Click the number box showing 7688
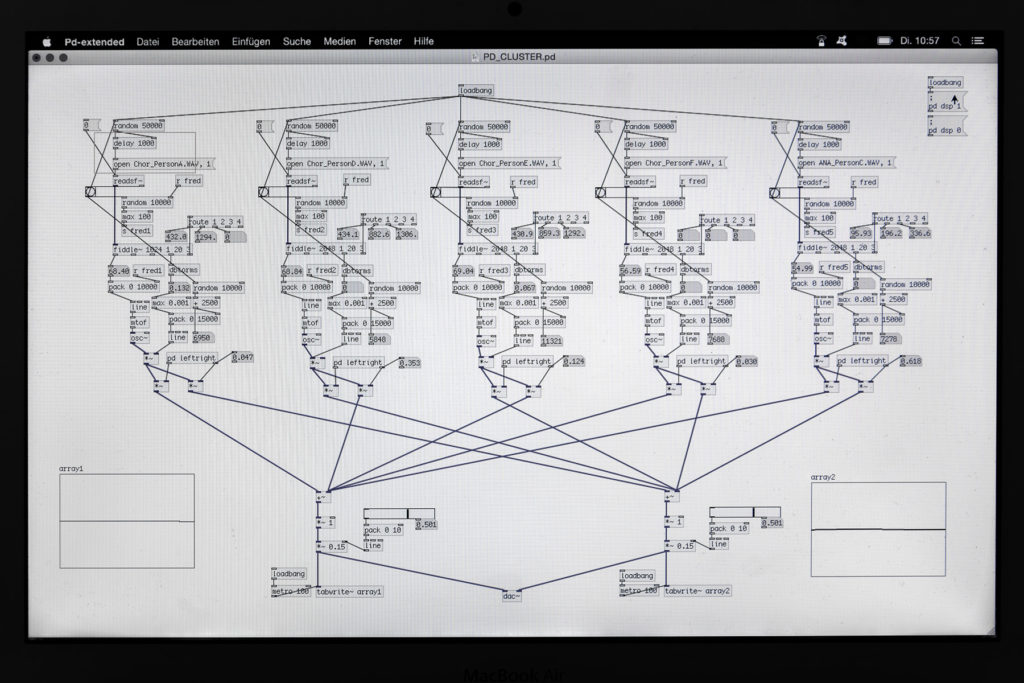 716,340
